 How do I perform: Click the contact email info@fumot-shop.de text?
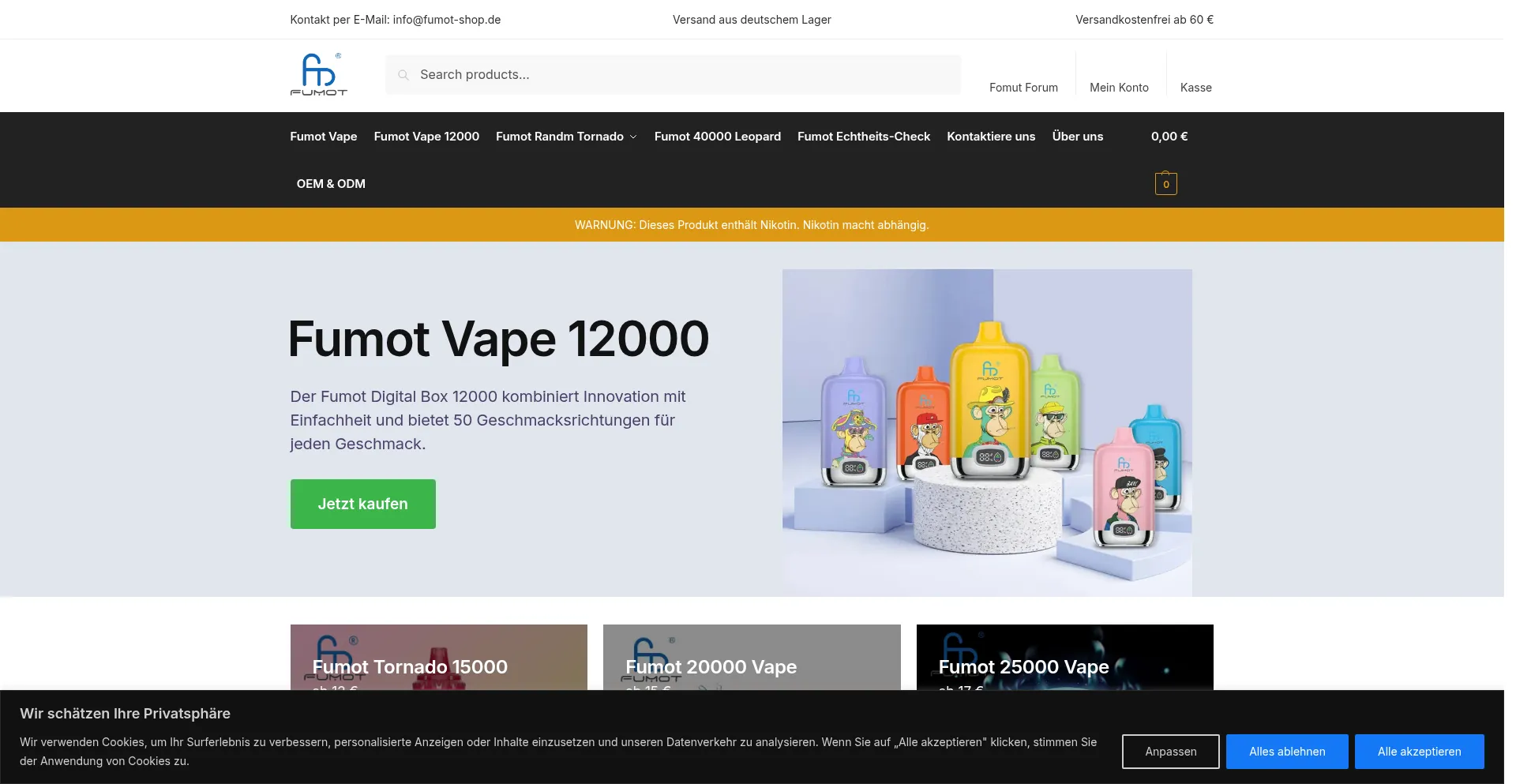[447, 20]
